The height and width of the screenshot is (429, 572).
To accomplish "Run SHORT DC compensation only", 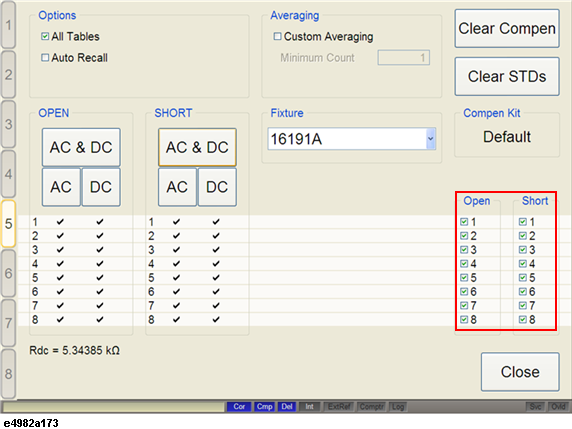I will click(217, 187).
